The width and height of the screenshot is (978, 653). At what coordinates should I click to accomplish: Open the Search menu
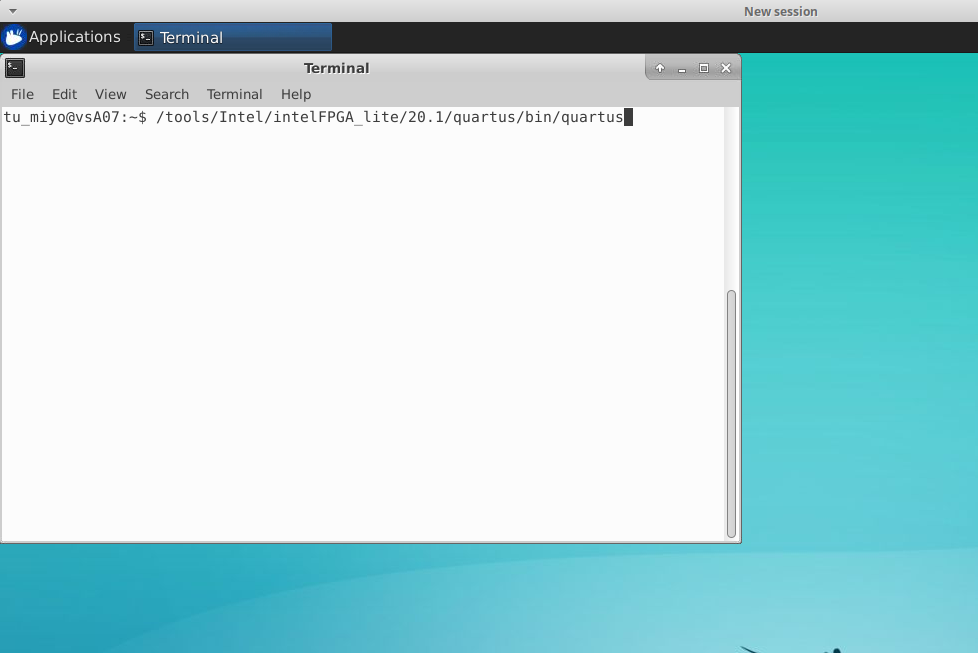(166, 94)
